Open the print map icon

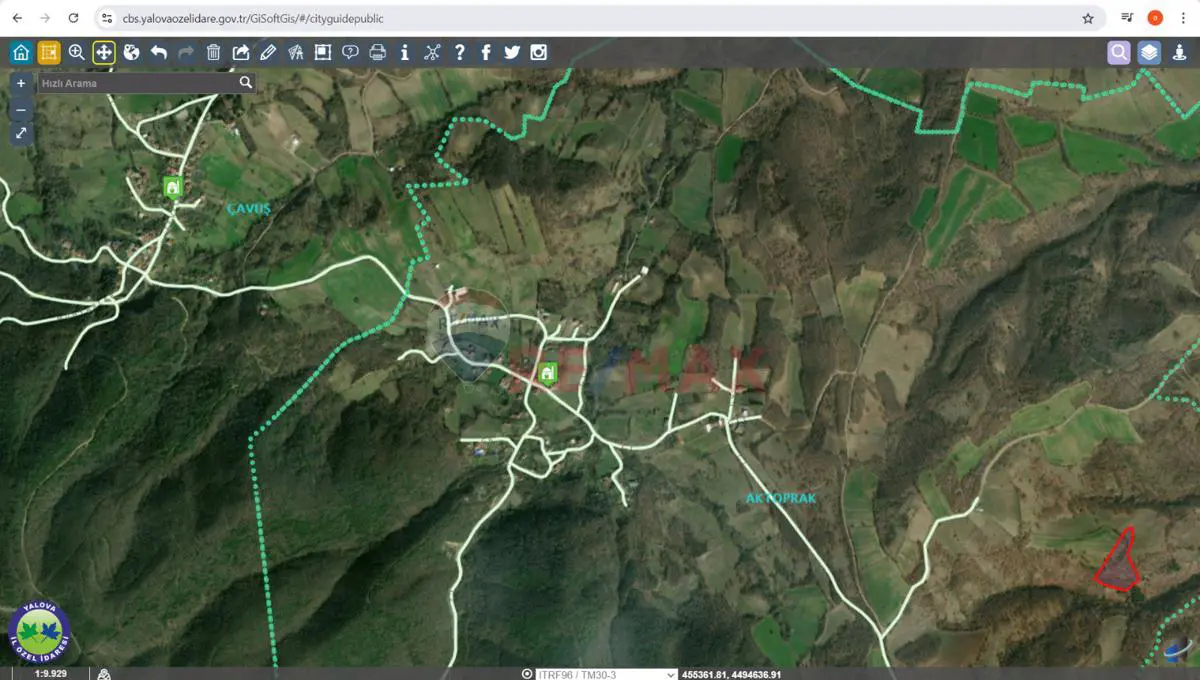pos(377,52)
